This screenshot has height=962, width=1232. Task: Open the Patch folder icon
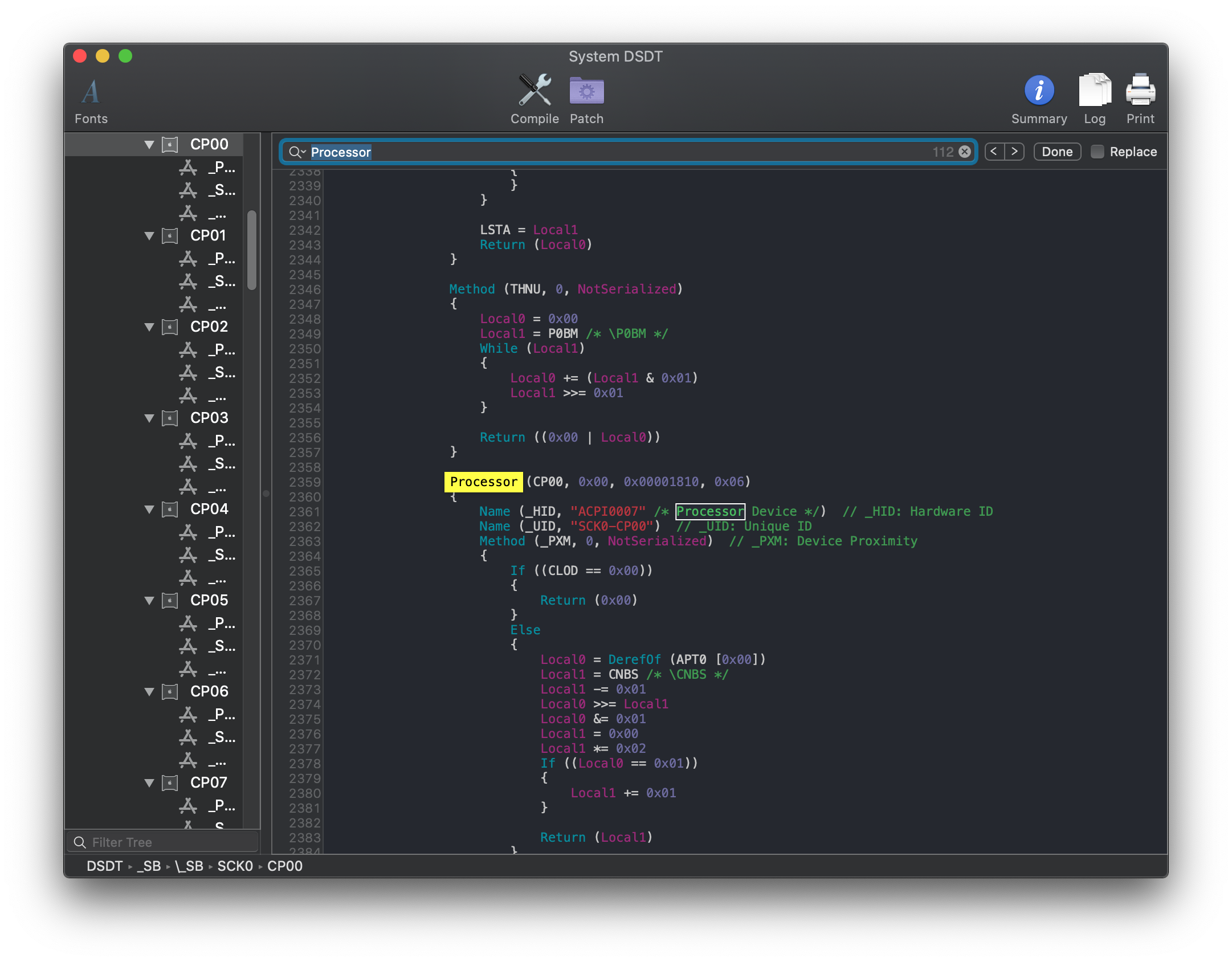(586, 91)
